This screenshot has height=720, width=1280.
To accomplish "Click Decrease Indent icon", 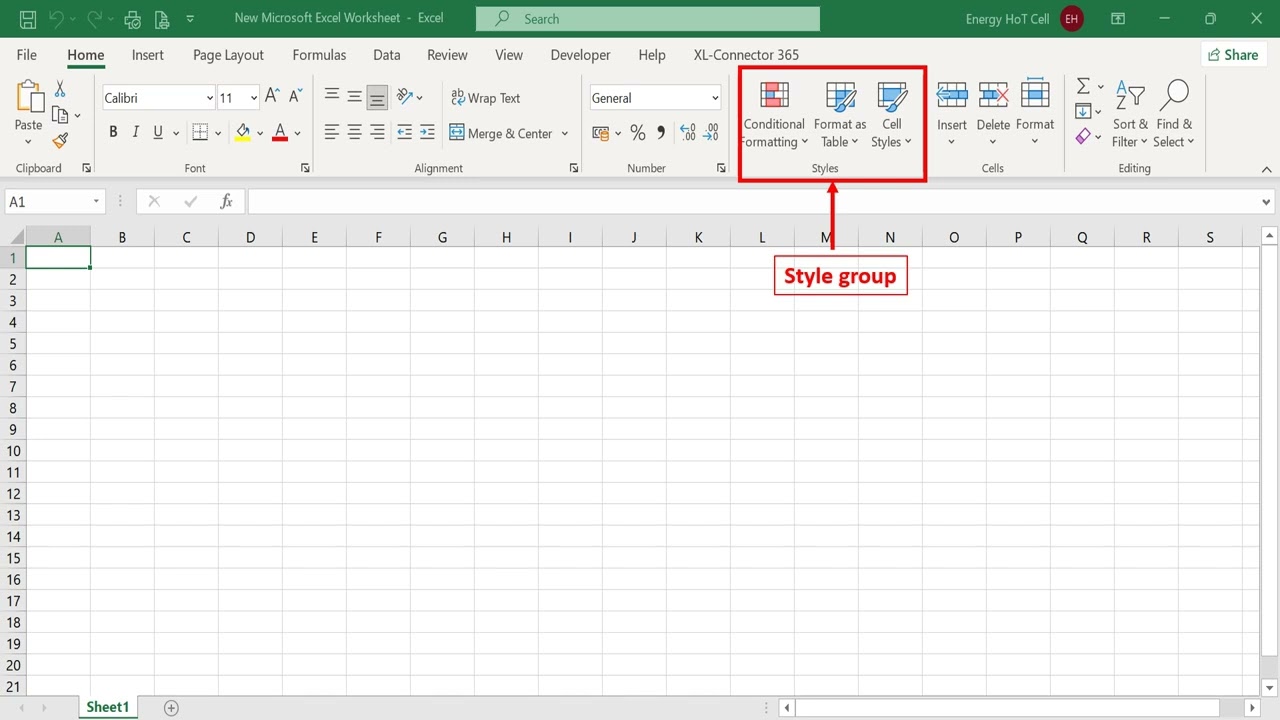I will click(404, 132).
